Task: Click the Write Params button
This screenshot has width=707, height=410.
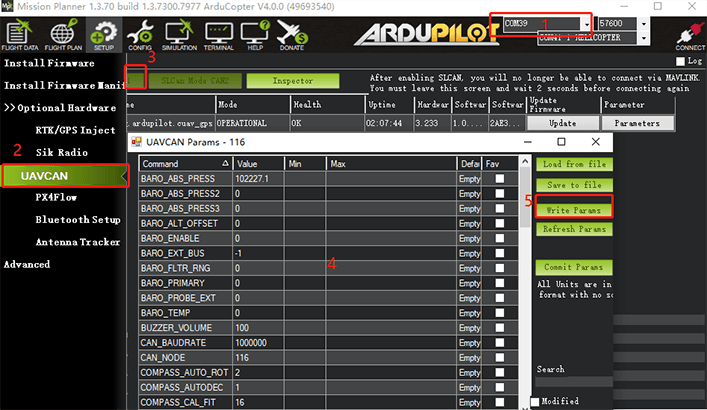Action: 573,208
